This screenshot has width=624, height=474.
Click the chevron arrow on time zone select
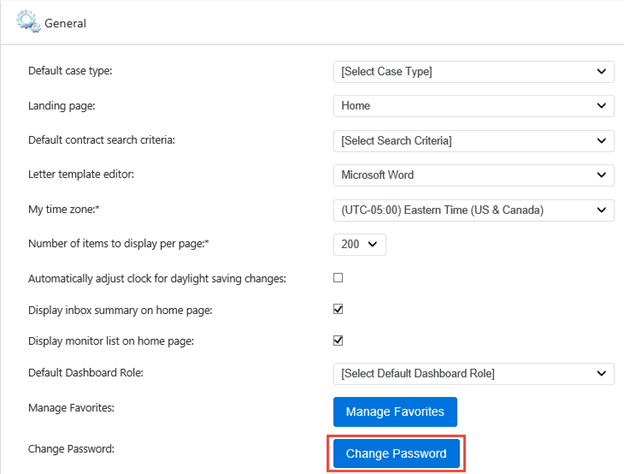601,210
